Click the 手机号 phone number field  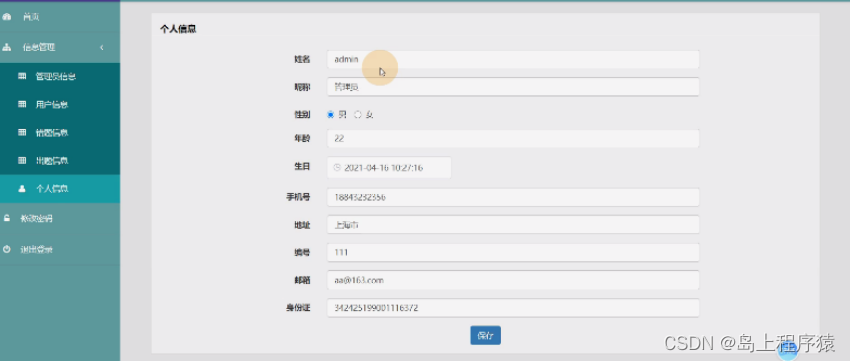513,198
